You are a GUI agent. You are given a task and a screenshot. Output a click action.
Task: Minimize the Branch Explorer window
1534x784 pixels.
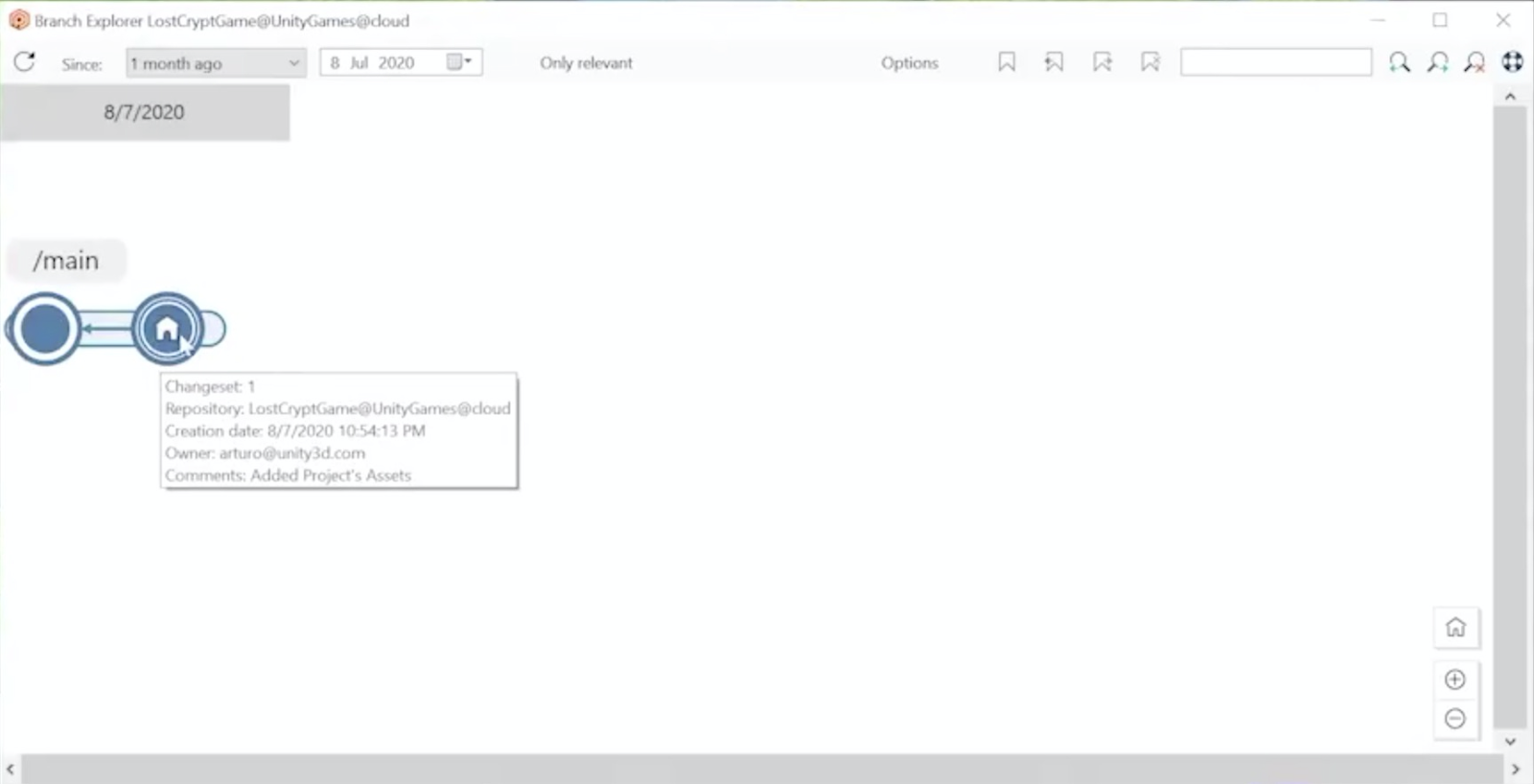(1378, 20)
